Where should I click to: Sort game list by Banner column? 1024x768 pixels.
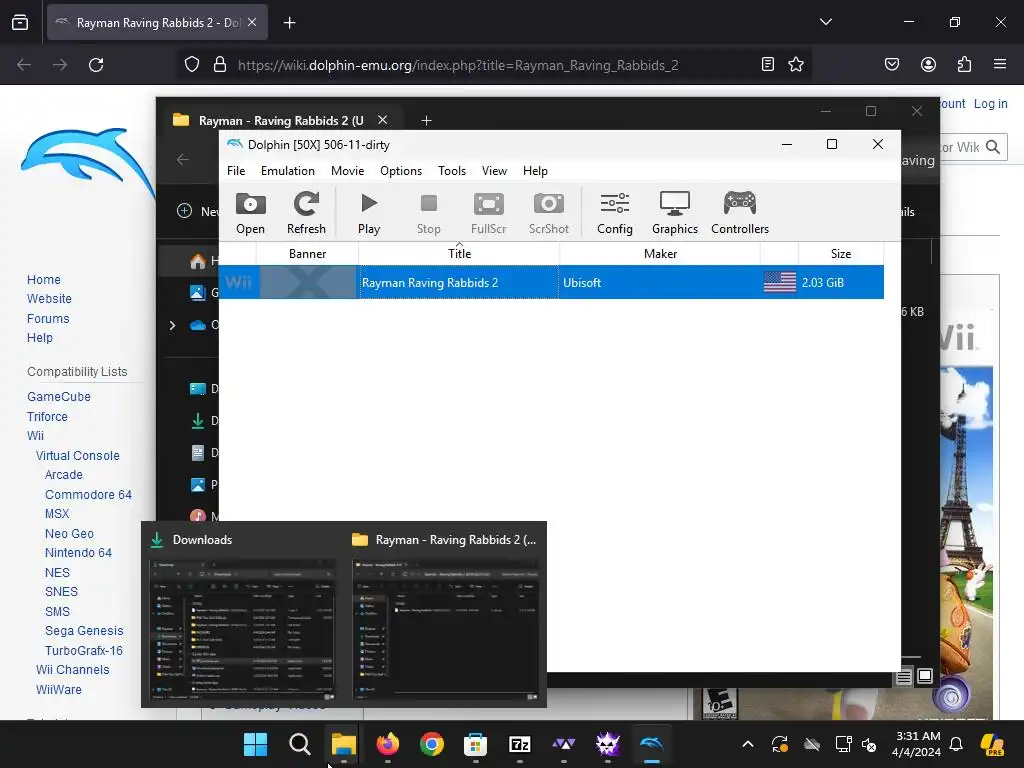tap(308, 253)
